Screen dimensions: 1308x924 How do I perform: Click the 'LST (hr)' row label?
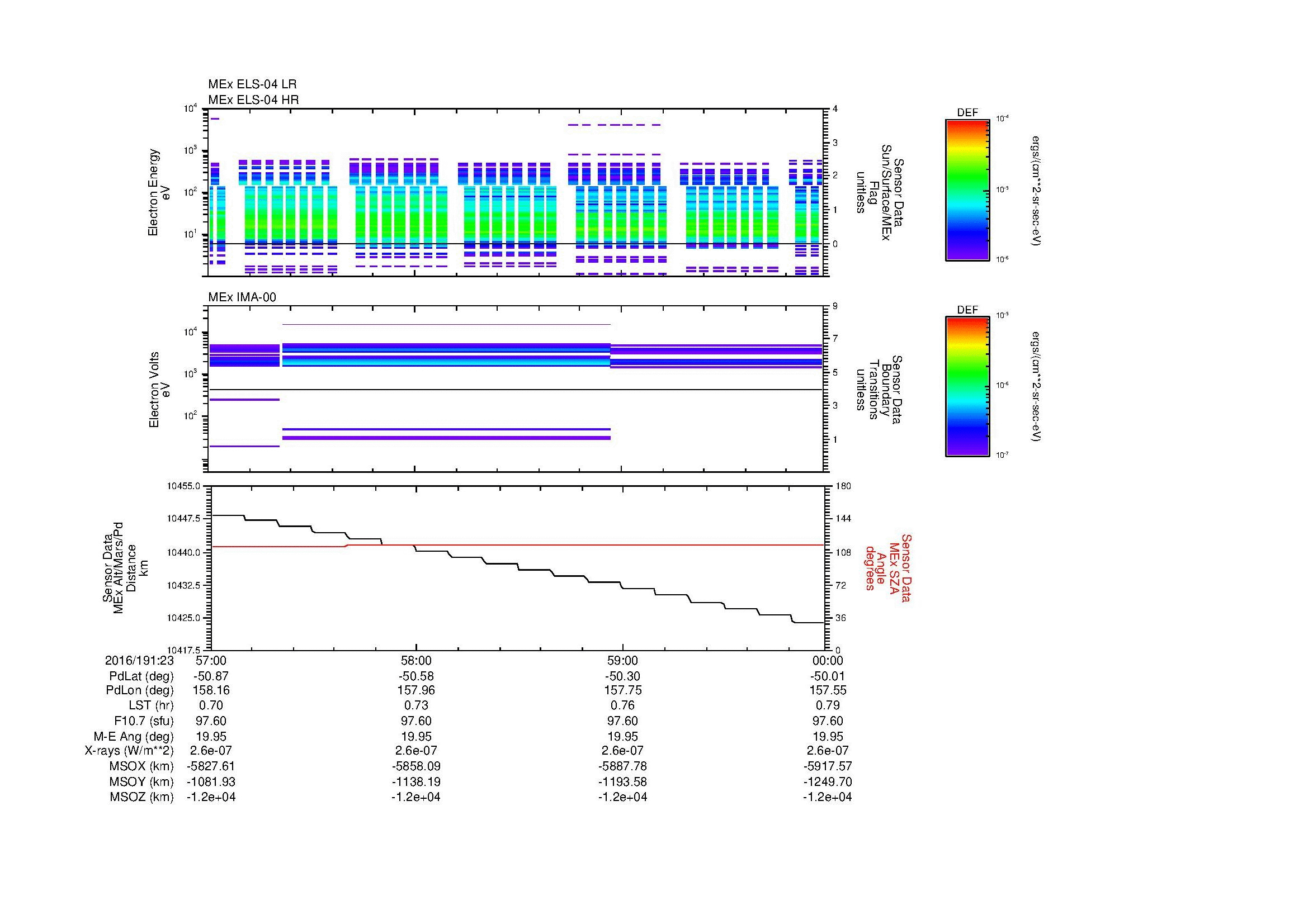point(151,705)
